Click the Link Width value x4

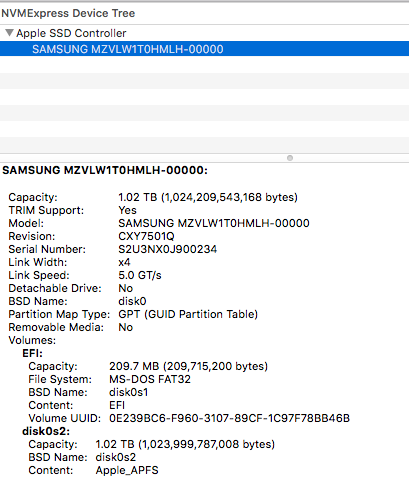tap(124, 262)
